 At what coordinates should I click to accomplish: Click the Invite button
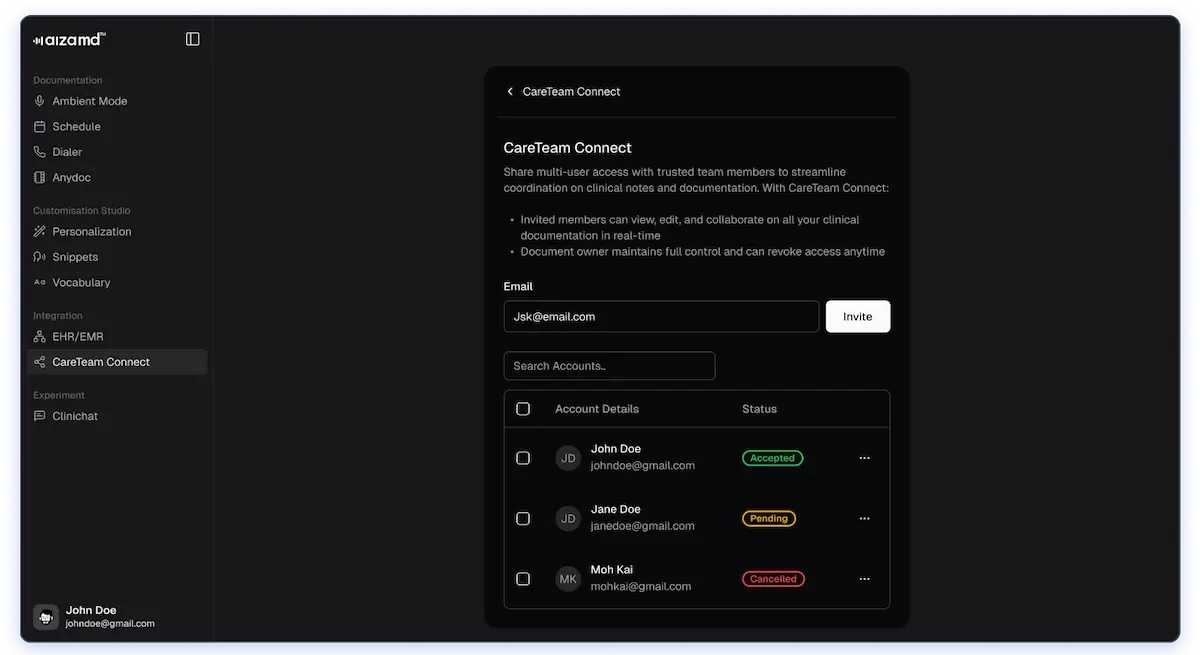pyautogui.click(x=858, y=317)
